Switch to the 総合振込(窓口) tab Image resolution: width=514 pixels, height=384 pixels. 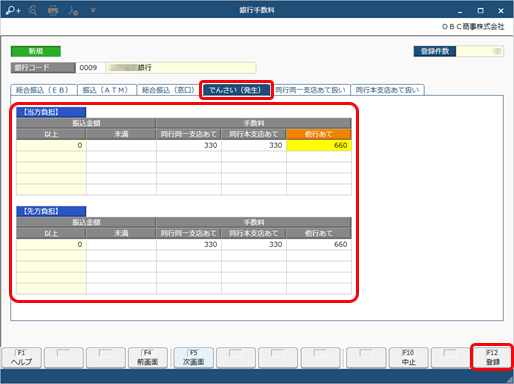169,90
